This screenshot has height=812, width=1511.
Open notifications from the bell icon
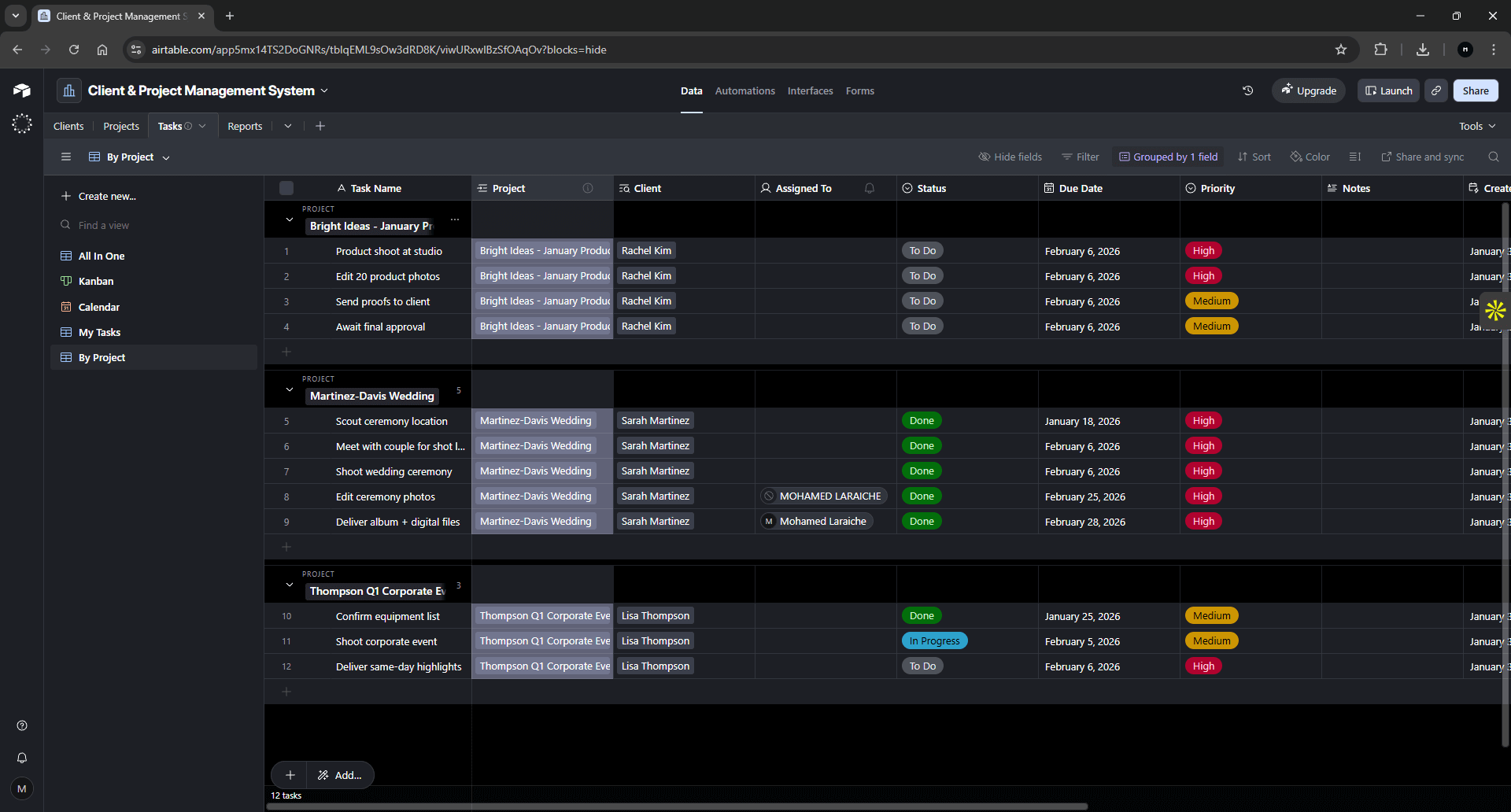(21, 758)
